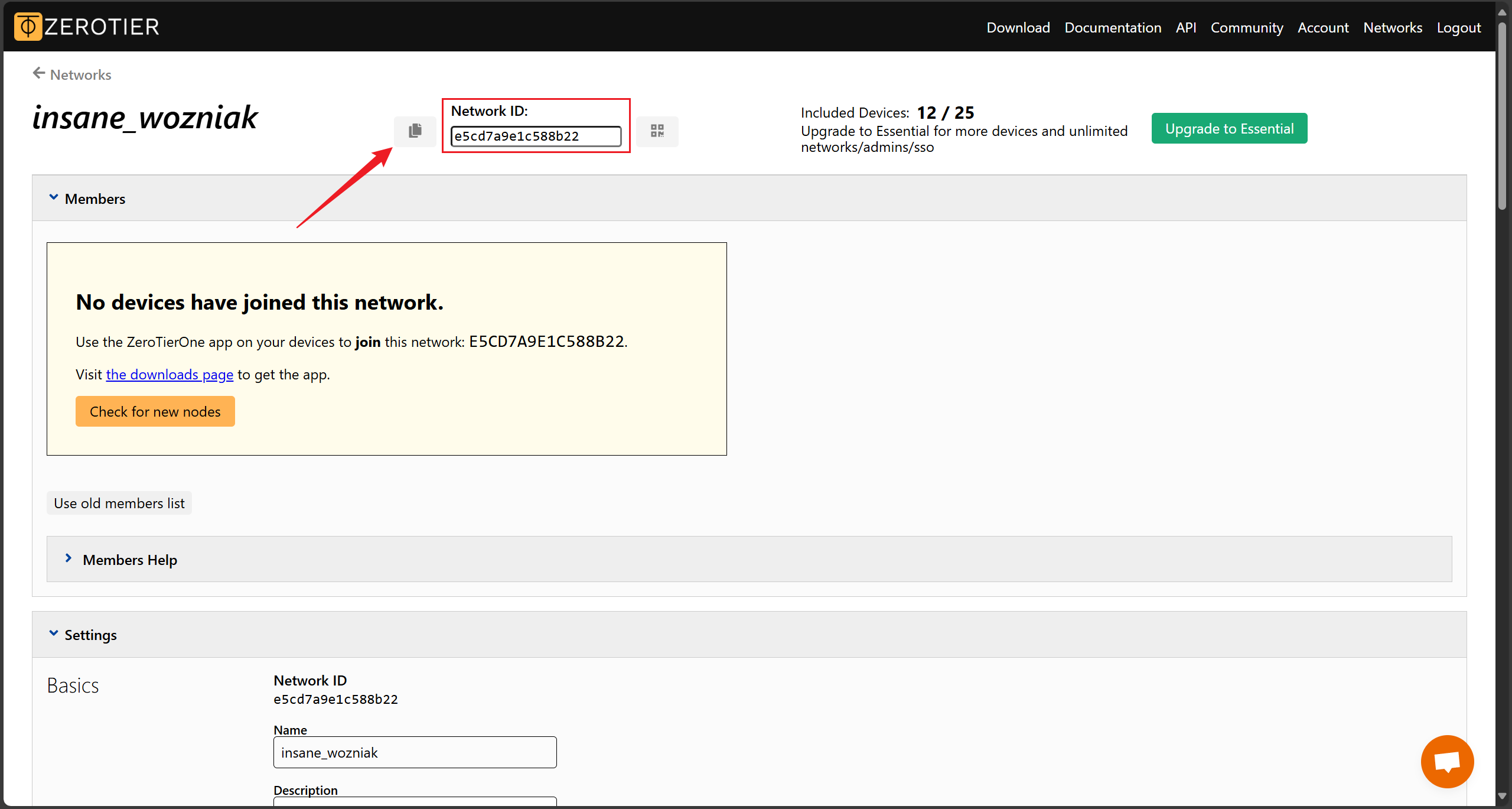This screenshot has height=809, width=1512.
Task: Click the network Name input field
Action: tap(415, 752)
